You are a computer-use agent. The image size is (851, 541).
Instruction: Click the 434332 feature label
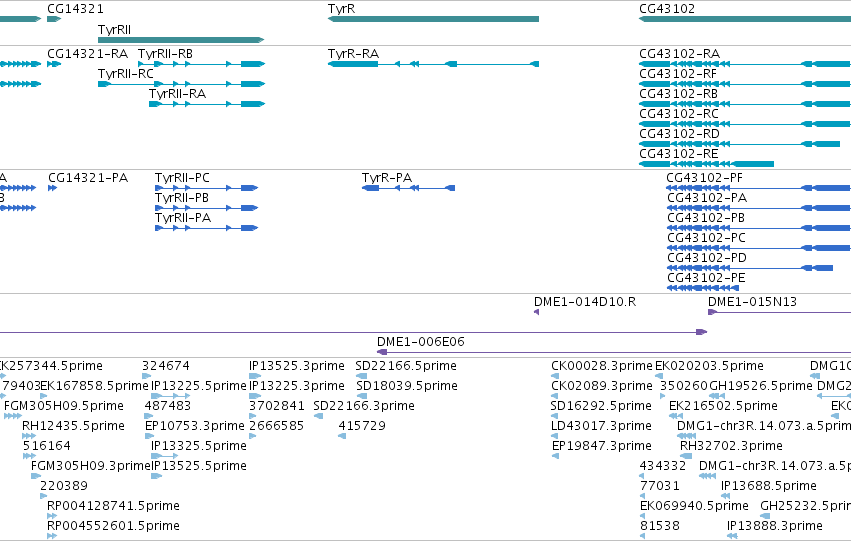click(x=663, y=467)
